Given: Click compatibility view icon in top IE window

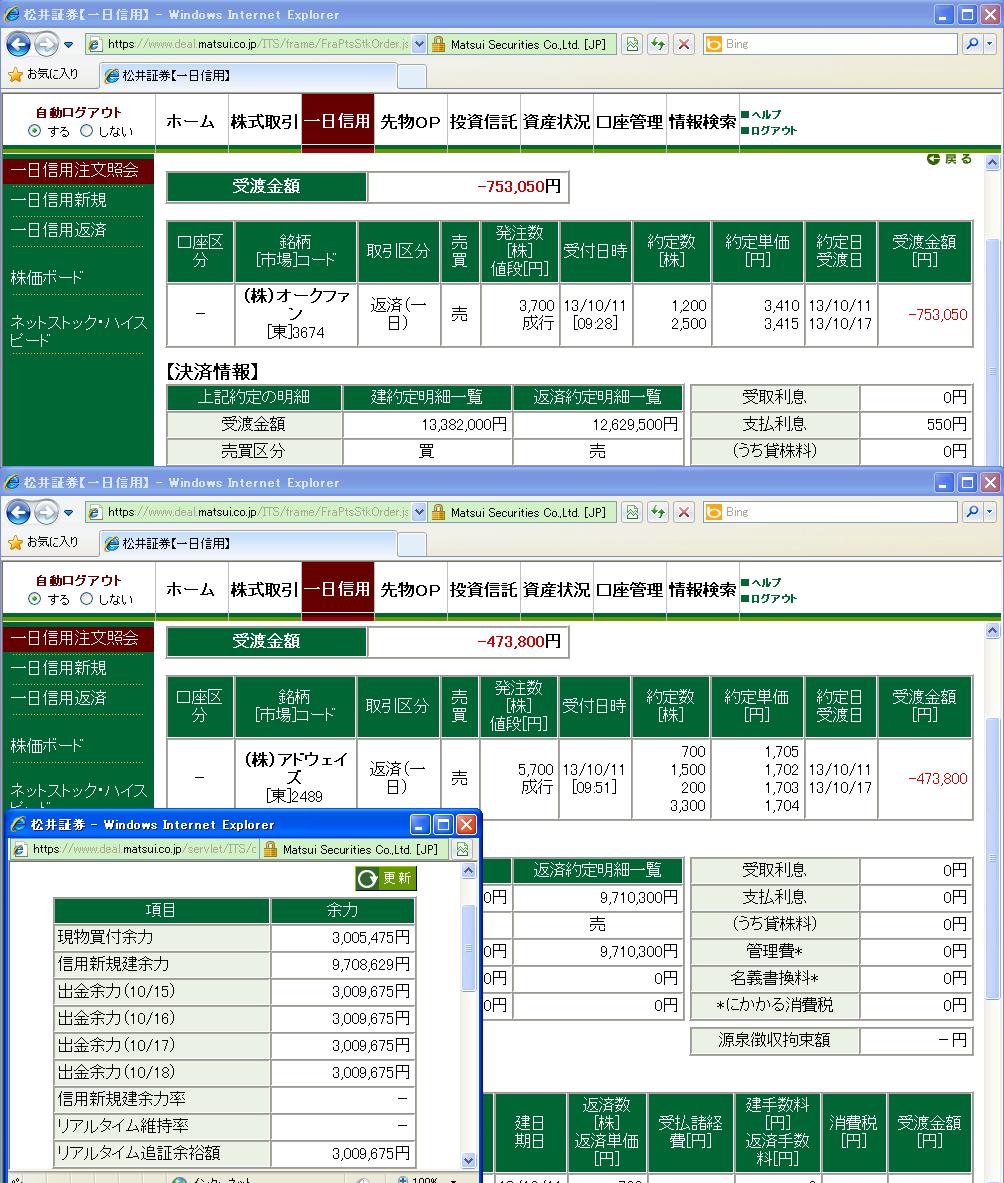Looking at the screenshot, I should pos(632,45).
